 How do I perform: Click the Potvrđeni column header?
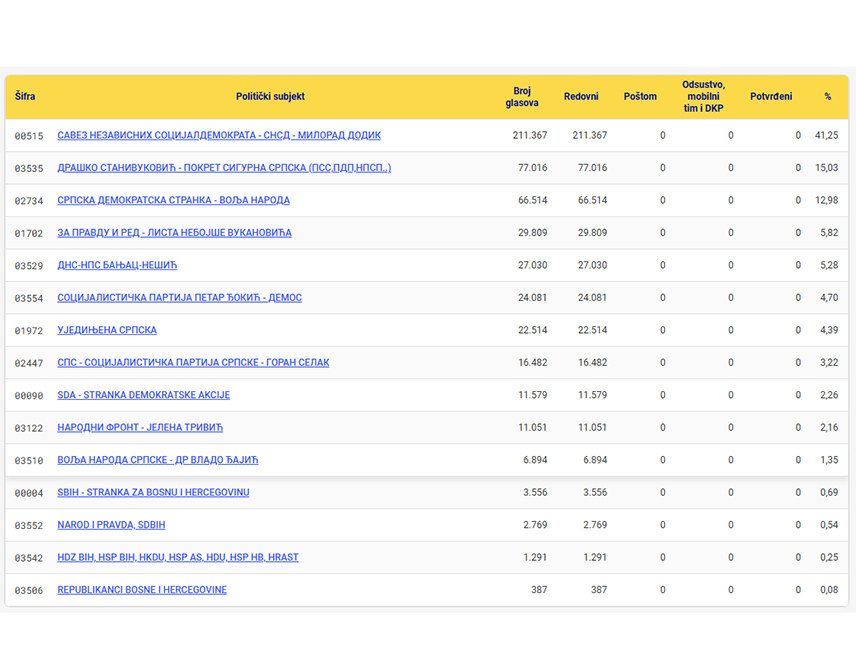(x=771, y=97)
